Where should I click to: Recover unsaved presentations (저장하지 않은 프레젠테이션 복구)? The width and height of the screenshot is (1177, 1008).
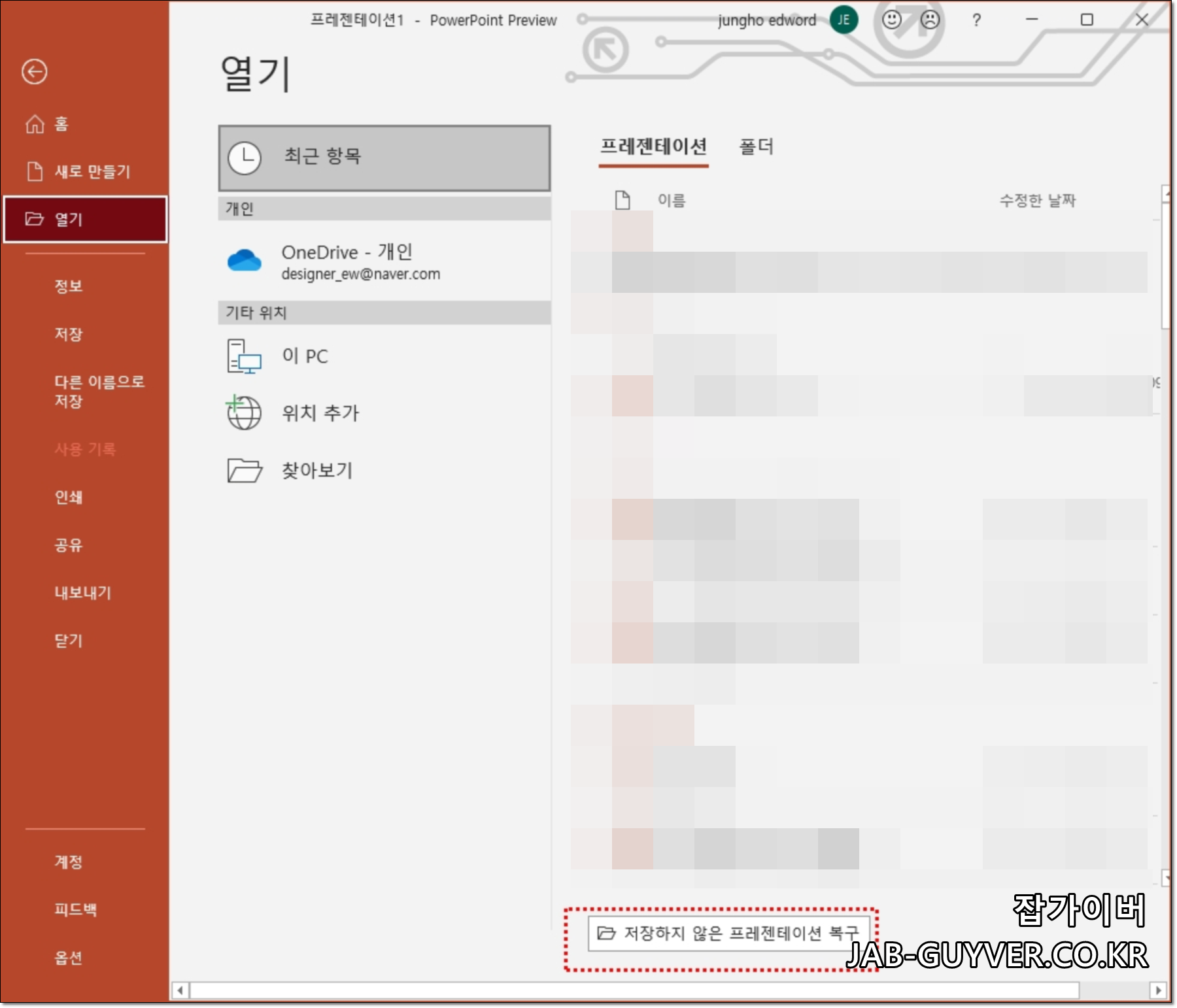(730, 933)
